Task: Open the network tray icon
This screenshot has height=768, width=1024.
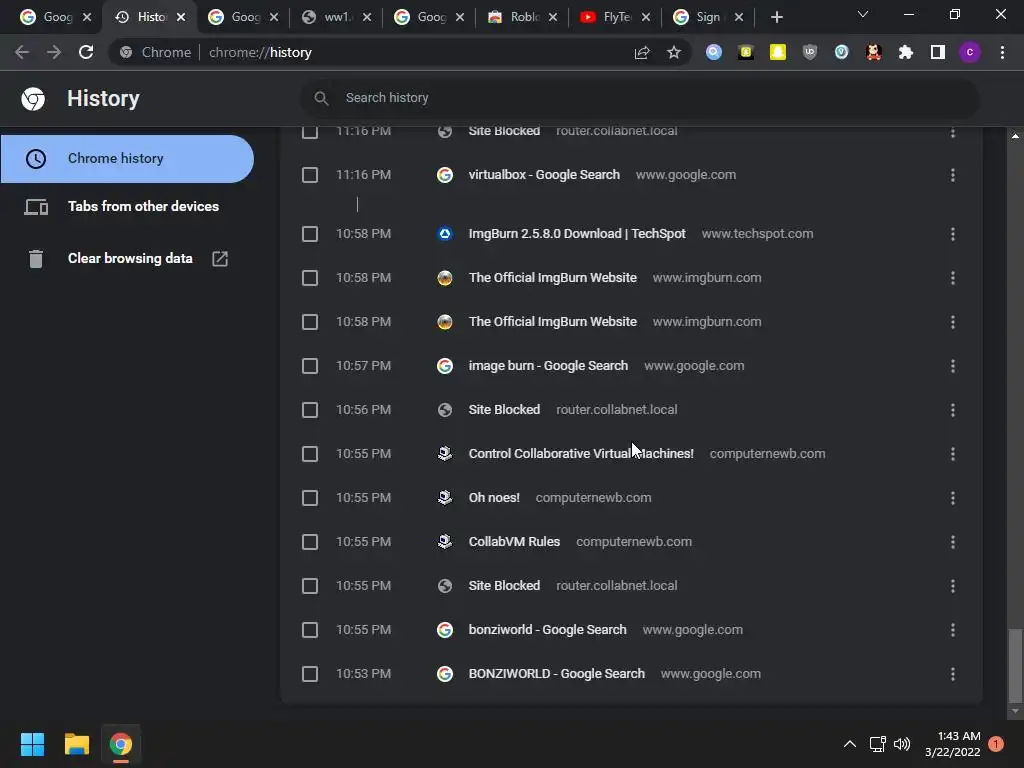Action: pyautogui.click(x=877, y=744)
